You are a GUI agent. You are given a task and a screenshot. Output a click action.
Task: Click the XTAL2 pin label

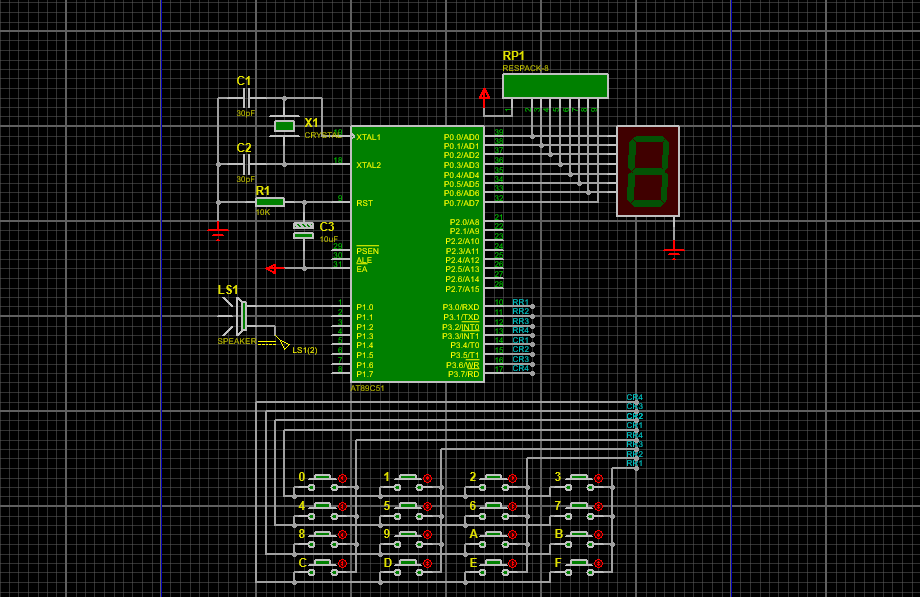368,166
